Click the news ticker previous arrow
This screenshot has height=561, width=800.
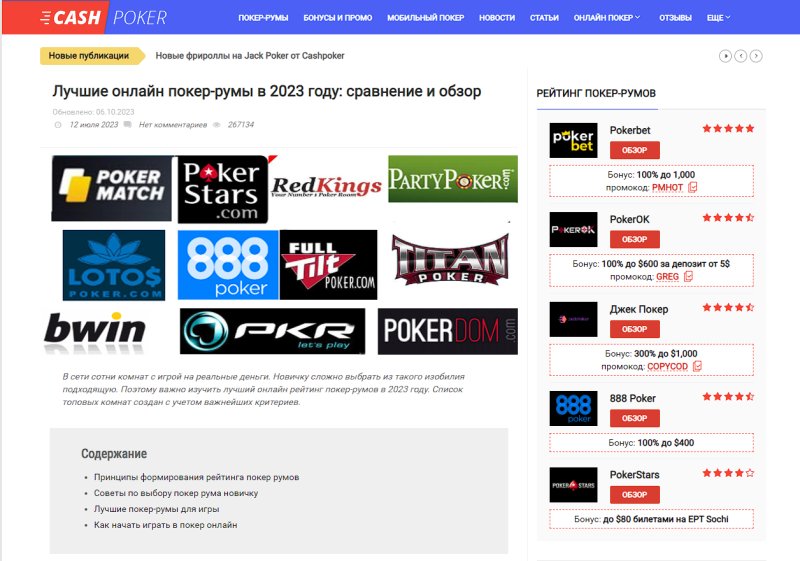pos(741,56)
